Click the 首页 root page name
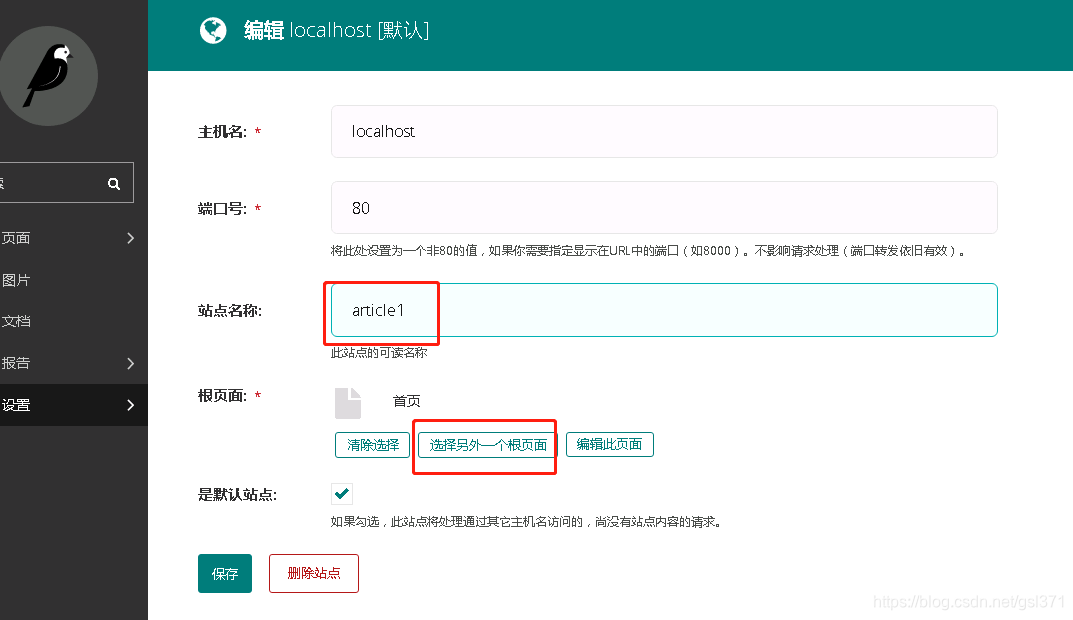This screenshot has width=1073, height=620. click(x=406, y=401)
